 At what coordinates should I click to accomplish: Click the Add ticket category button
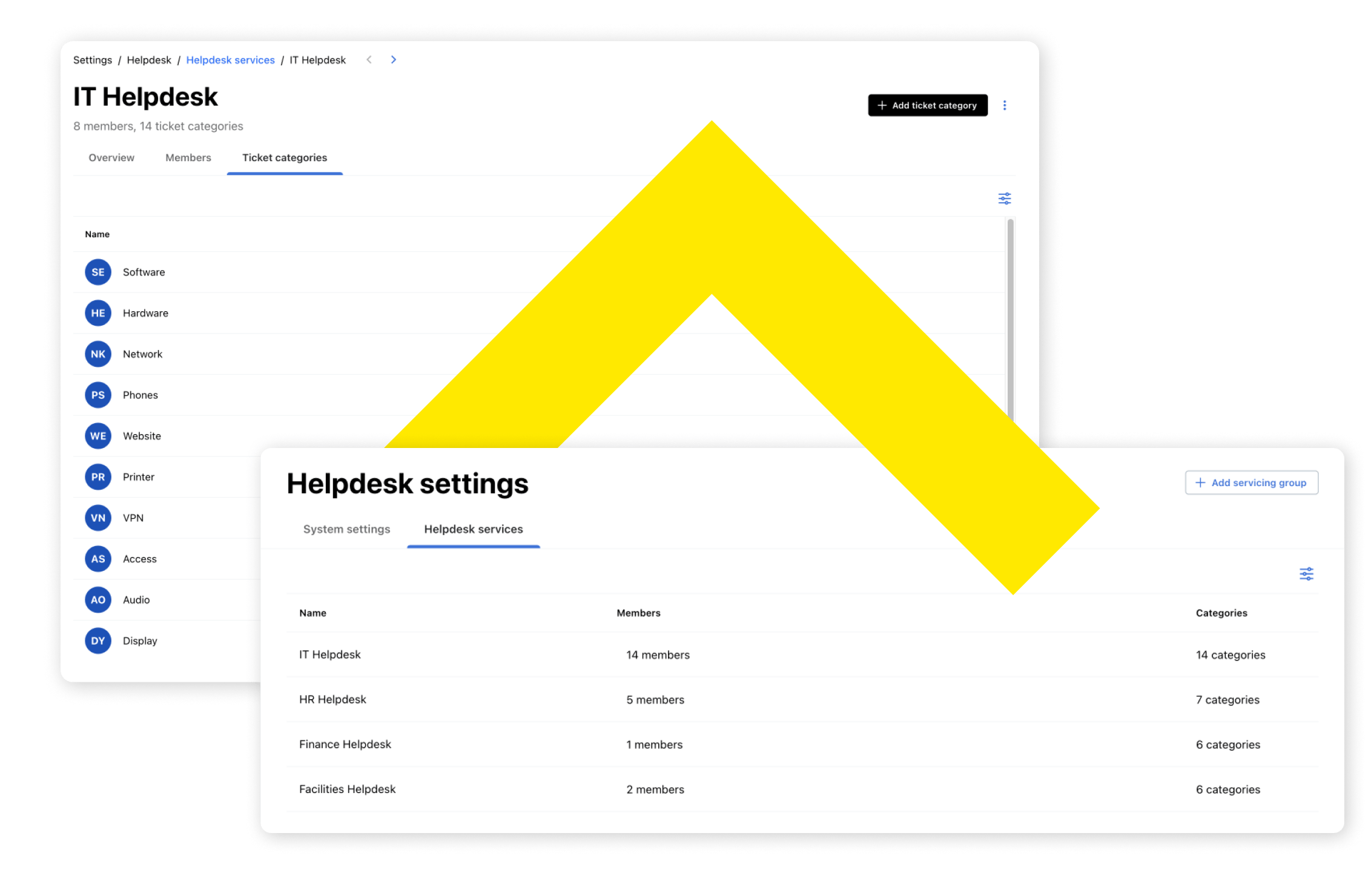click(x=927, y=105)
